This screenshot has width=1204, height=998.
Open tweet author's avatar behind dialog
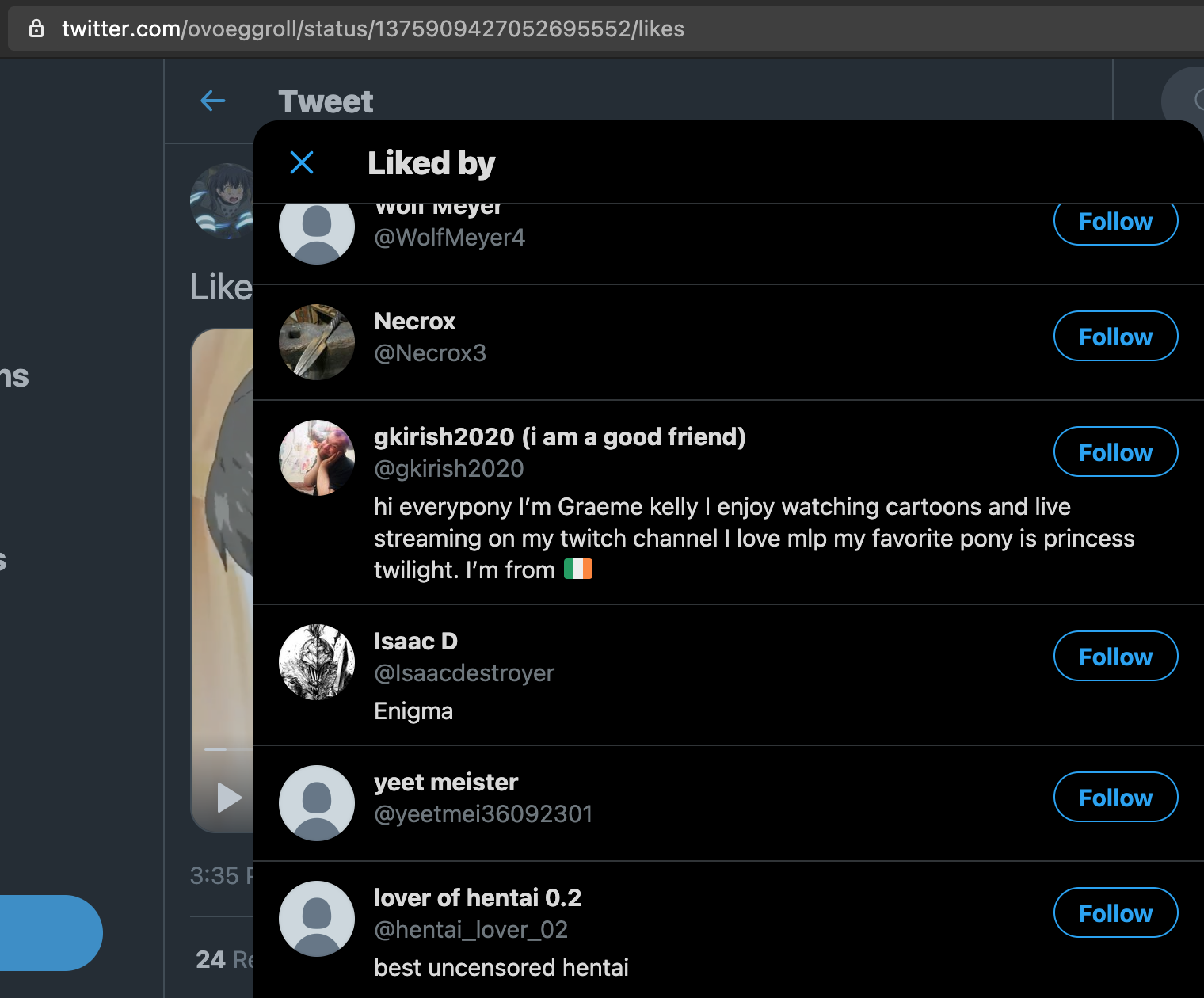223,201
